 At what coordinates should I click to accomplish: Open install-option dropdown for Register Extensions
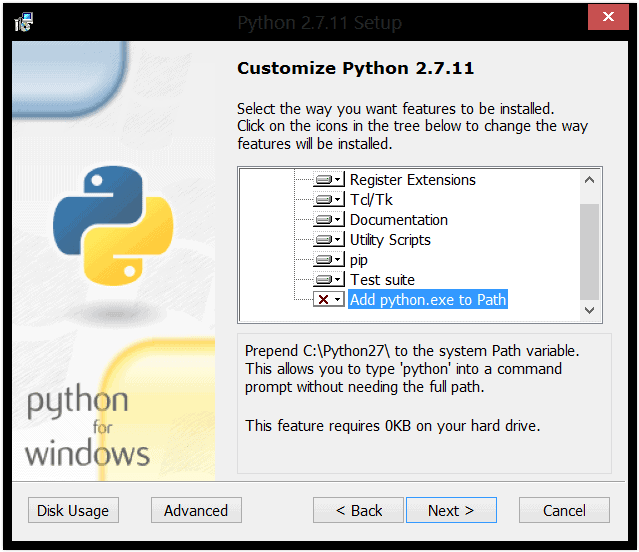328,180
